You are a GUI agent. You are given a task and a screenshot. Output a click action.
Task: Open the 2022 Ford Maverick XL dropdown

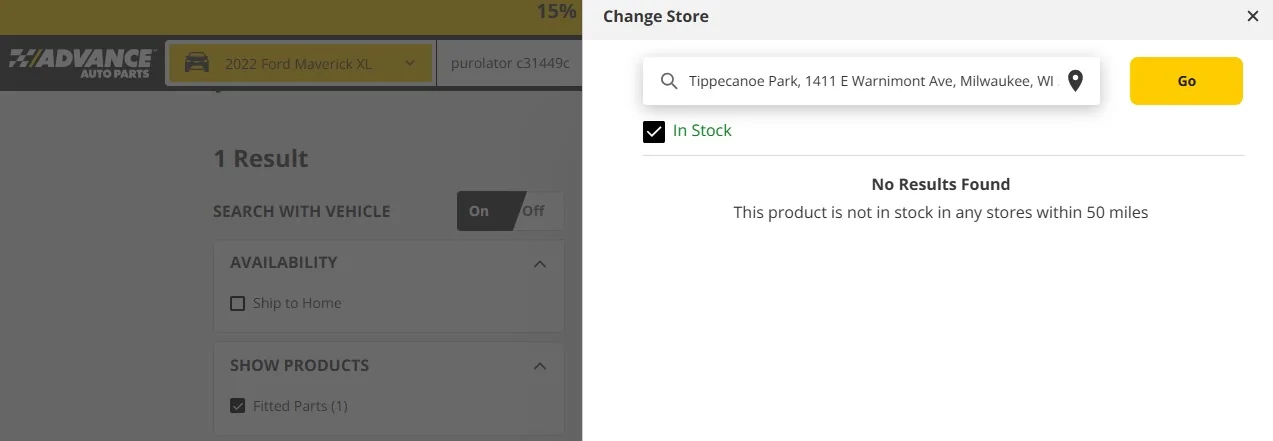point(300,63)
